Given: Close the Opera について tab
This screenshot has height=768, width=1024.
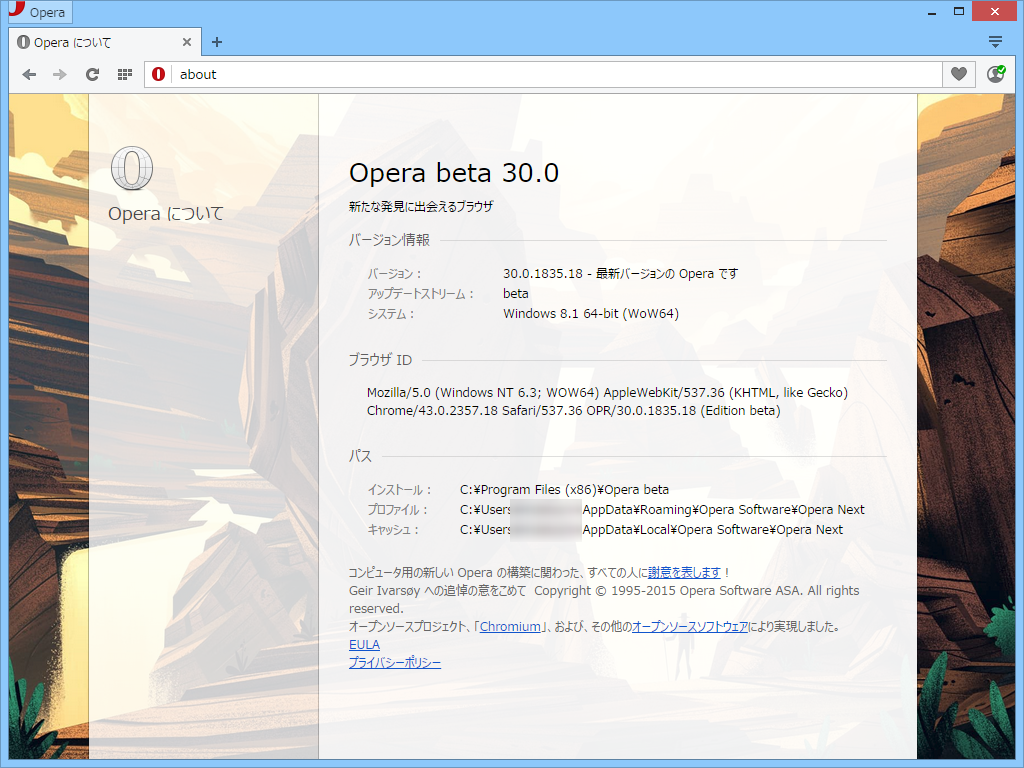Looking at the screenshot, I should [x=186, y=42].
